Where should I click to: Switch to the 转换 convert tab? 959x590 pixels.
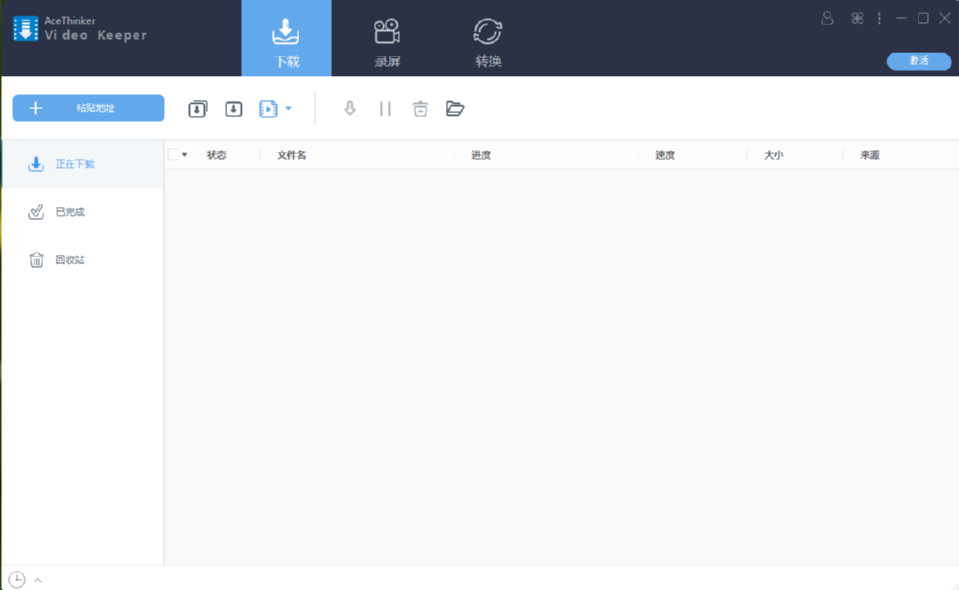pyautogui.click(x=487, y=42)
